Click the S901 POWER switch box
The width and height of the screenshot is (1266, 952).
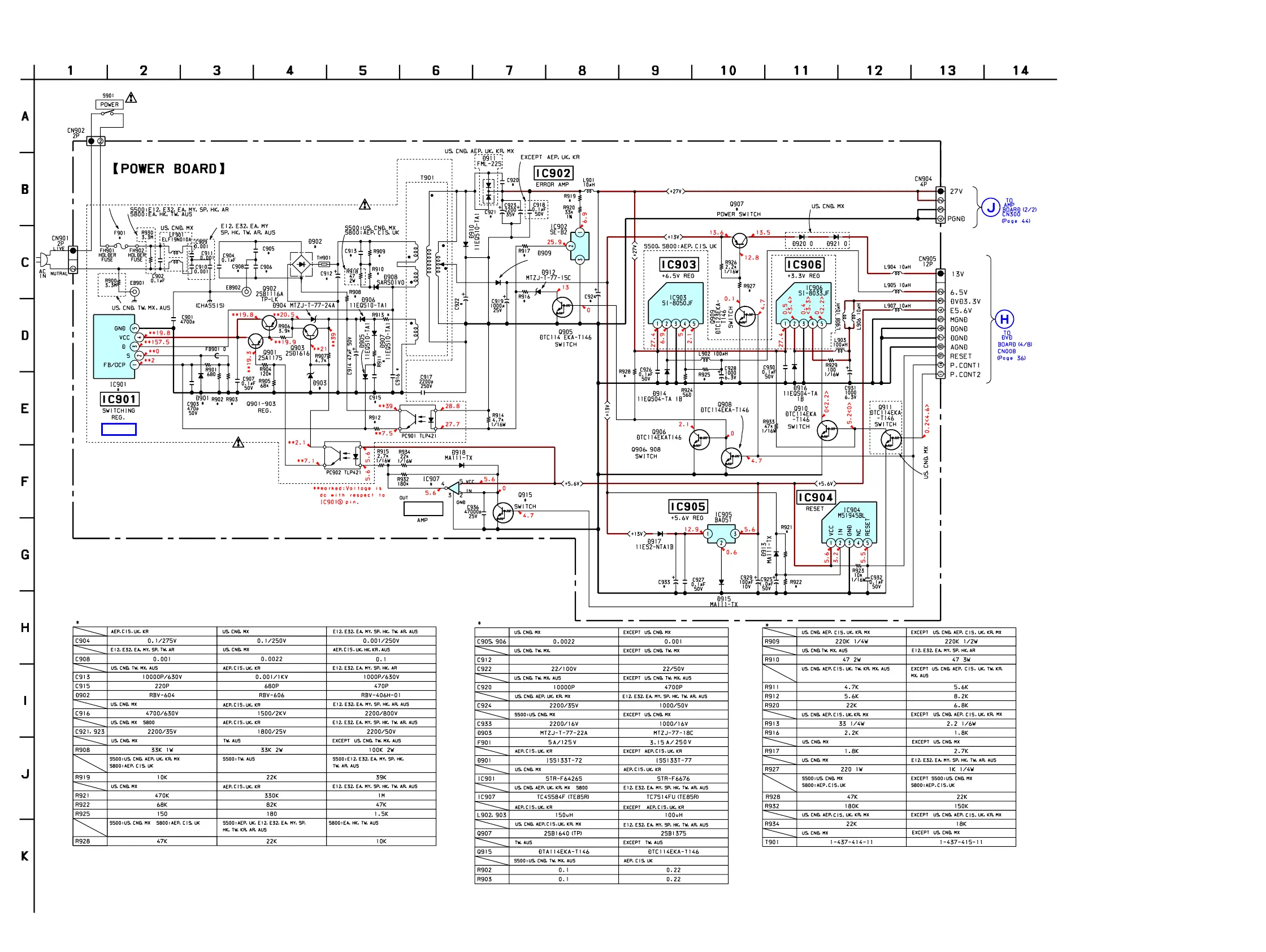coord(109,105)
